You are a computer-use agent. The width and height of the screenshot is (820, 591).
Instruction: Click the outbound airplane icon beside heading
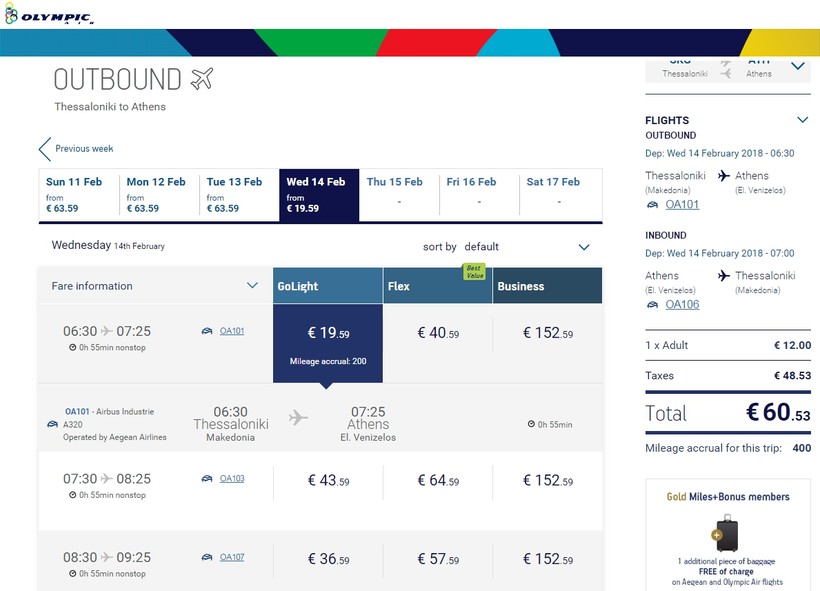[202, 79]
